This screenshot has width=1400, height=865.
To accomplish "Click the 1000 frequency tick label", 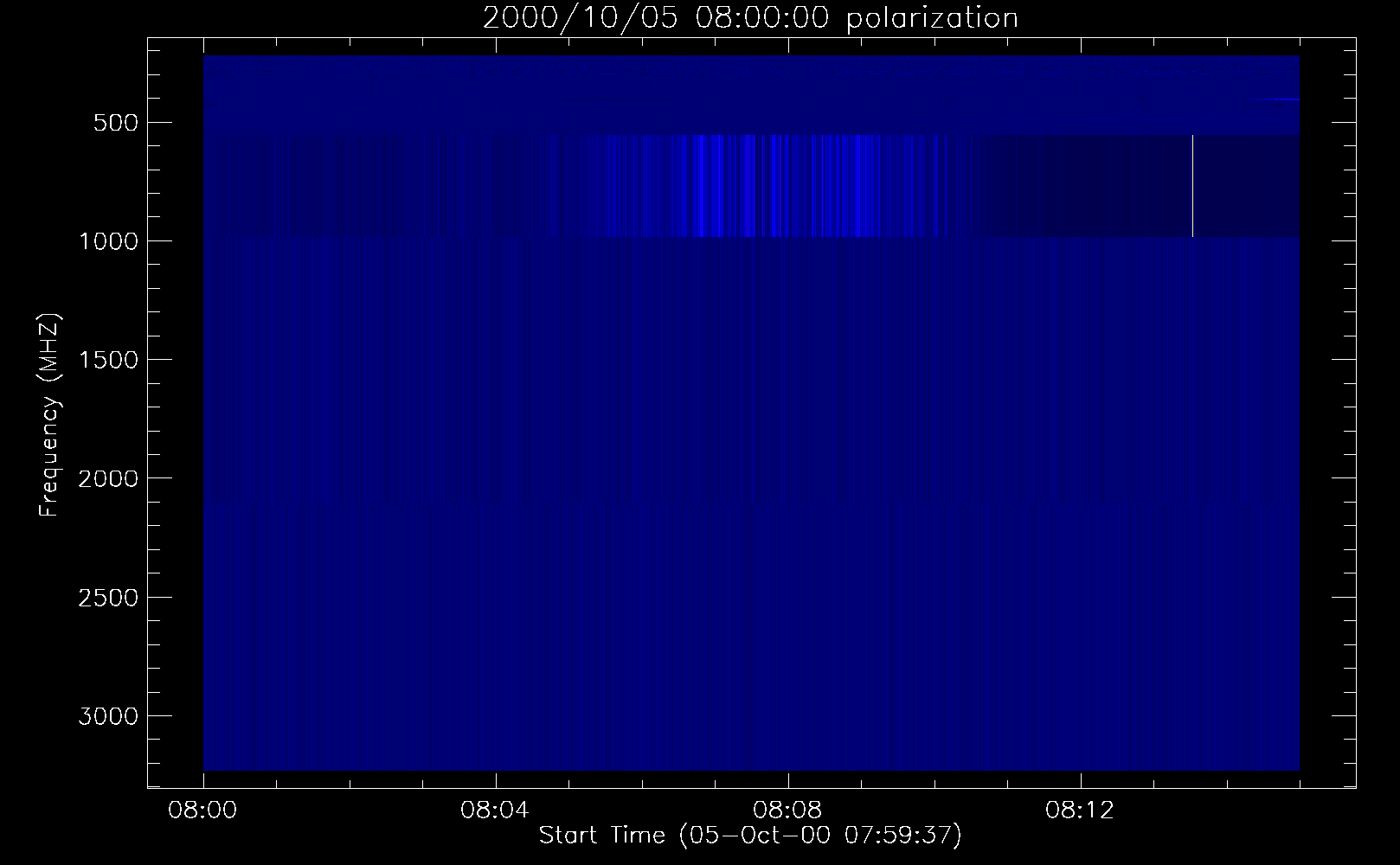I will click(x=108, y=241).
